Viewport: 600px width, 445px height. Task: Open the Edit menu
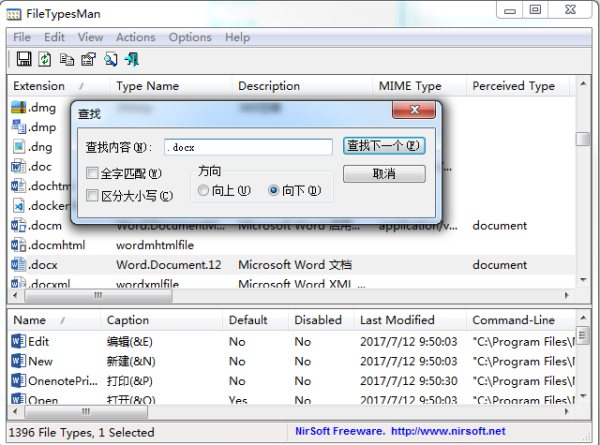[x=54, y=37]
